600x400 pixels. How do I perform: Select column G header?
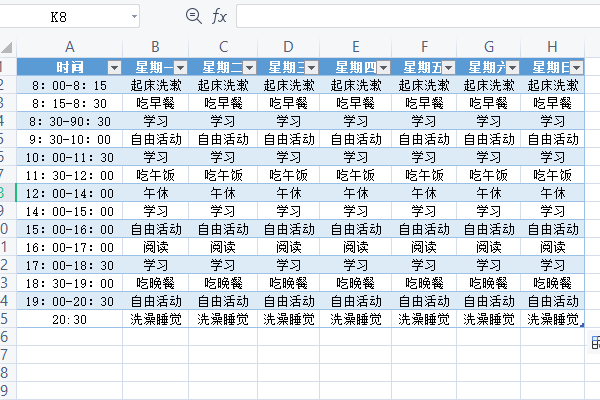[x=489, y=47]
